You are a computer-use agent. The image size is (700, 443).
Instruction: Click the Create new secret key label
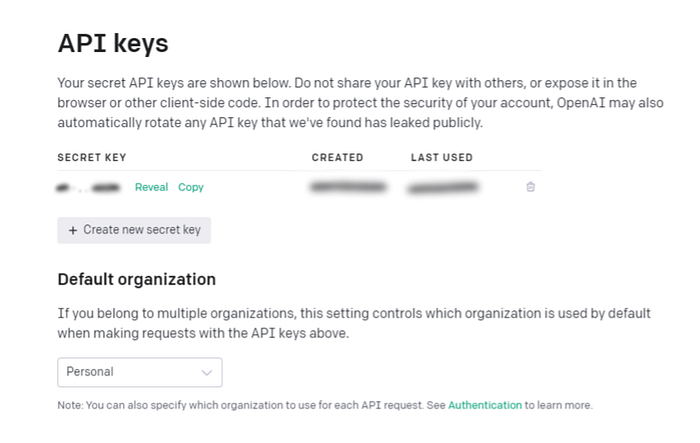142,230
